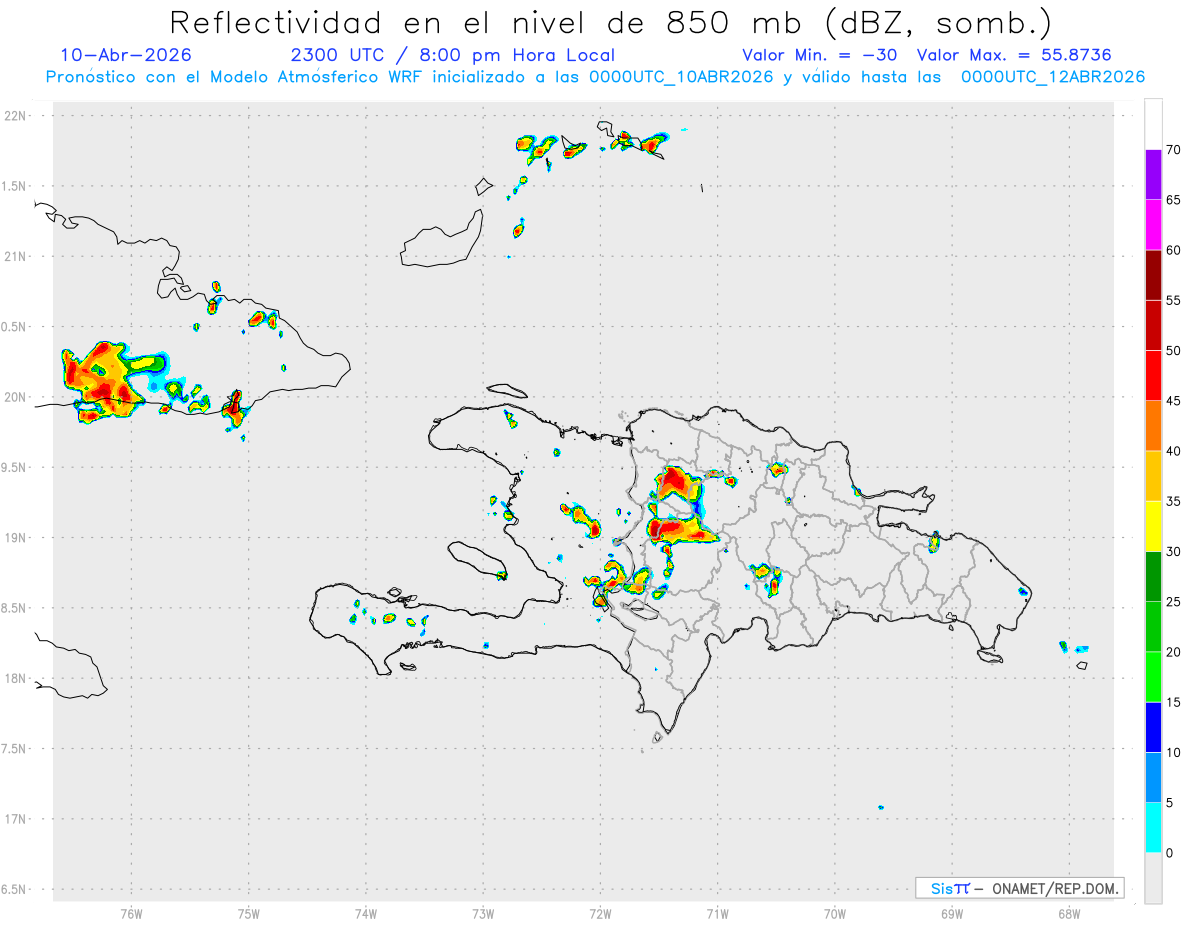Click the cyan 0-5 dBZ legend band
The width and height of the screenshot is (1200, 927).
pyautogui.click(x=1153, y=828)
